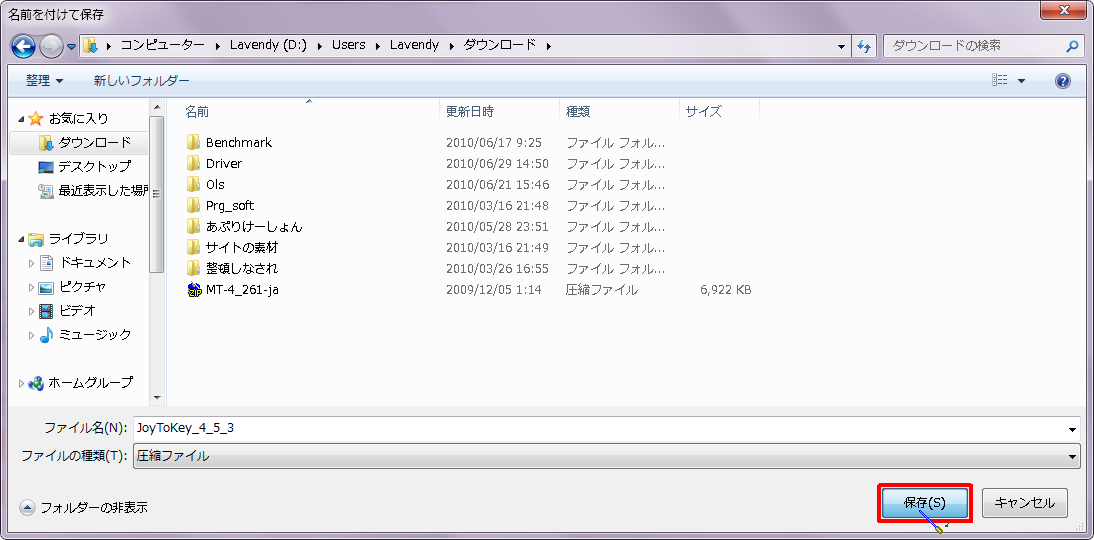Click the Forward navigation arrow button
The width and height of the screenshot is (1094, 540).
coord(51,47)
